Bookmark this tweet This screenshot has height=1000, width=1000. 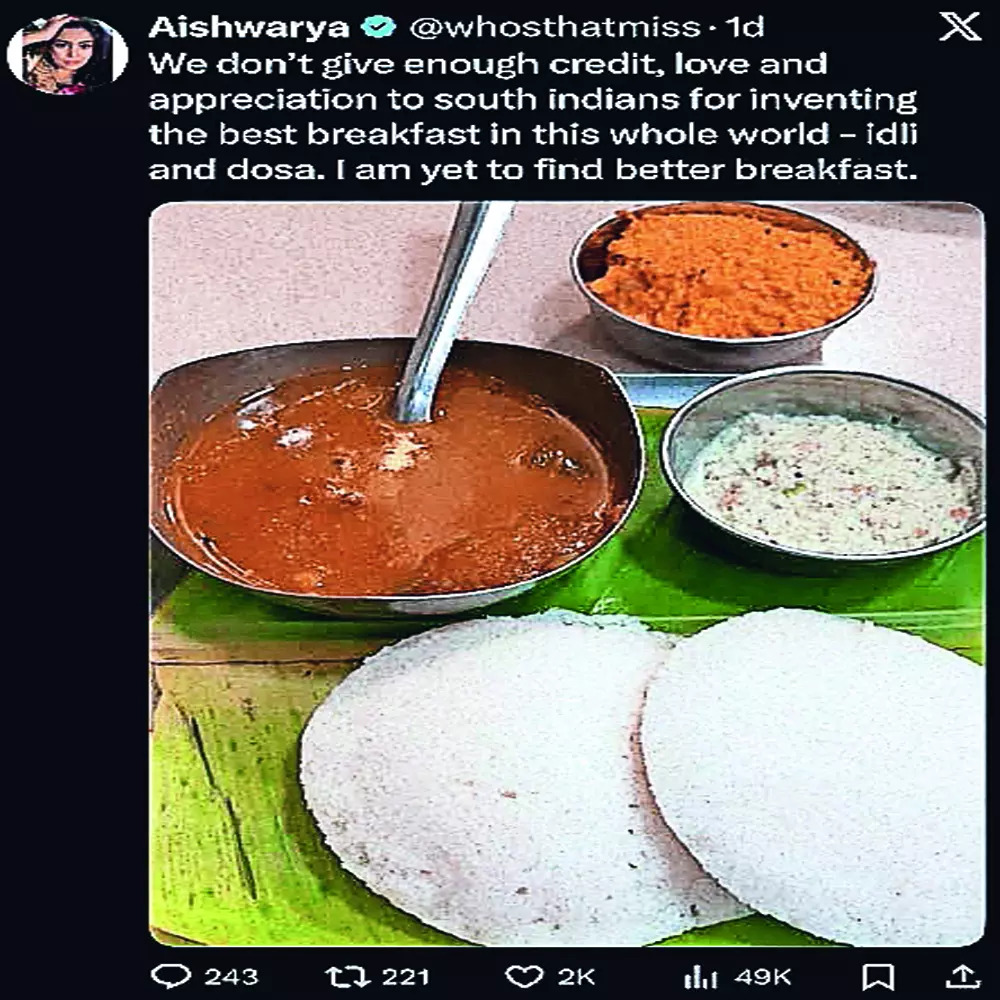point(878,976)
